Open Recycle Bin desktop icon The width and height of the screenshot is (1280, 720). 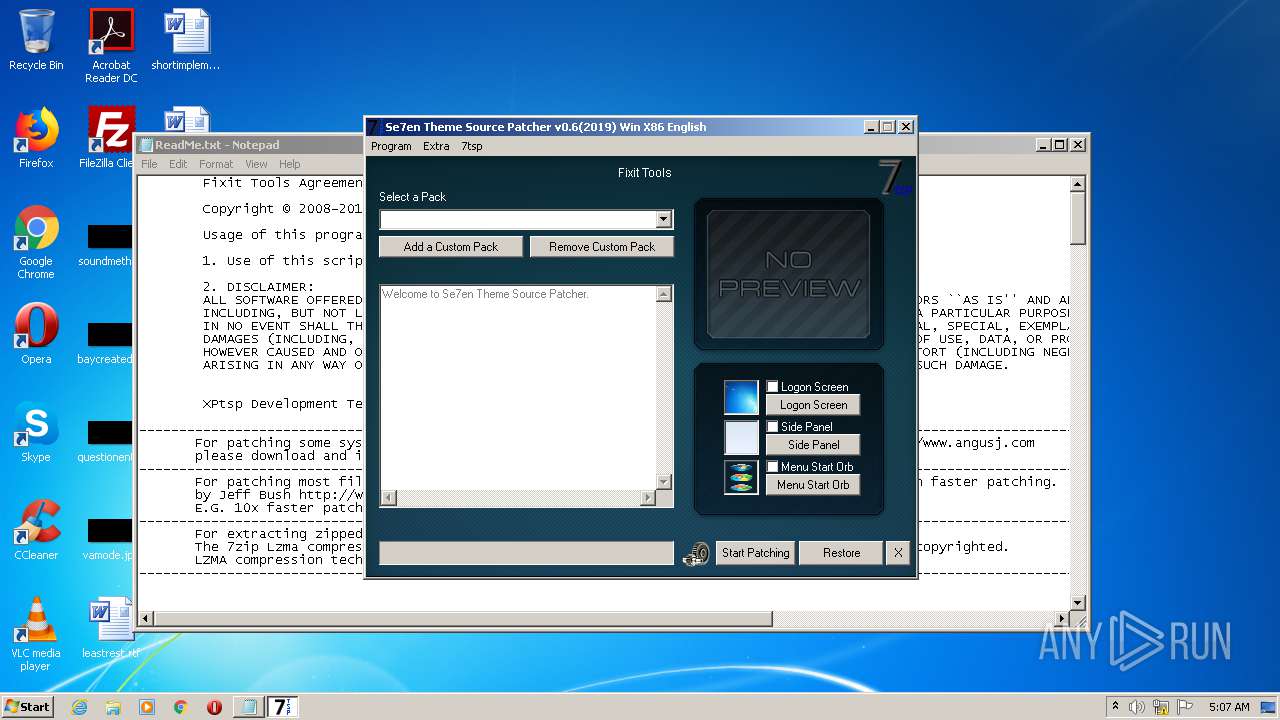36,41
